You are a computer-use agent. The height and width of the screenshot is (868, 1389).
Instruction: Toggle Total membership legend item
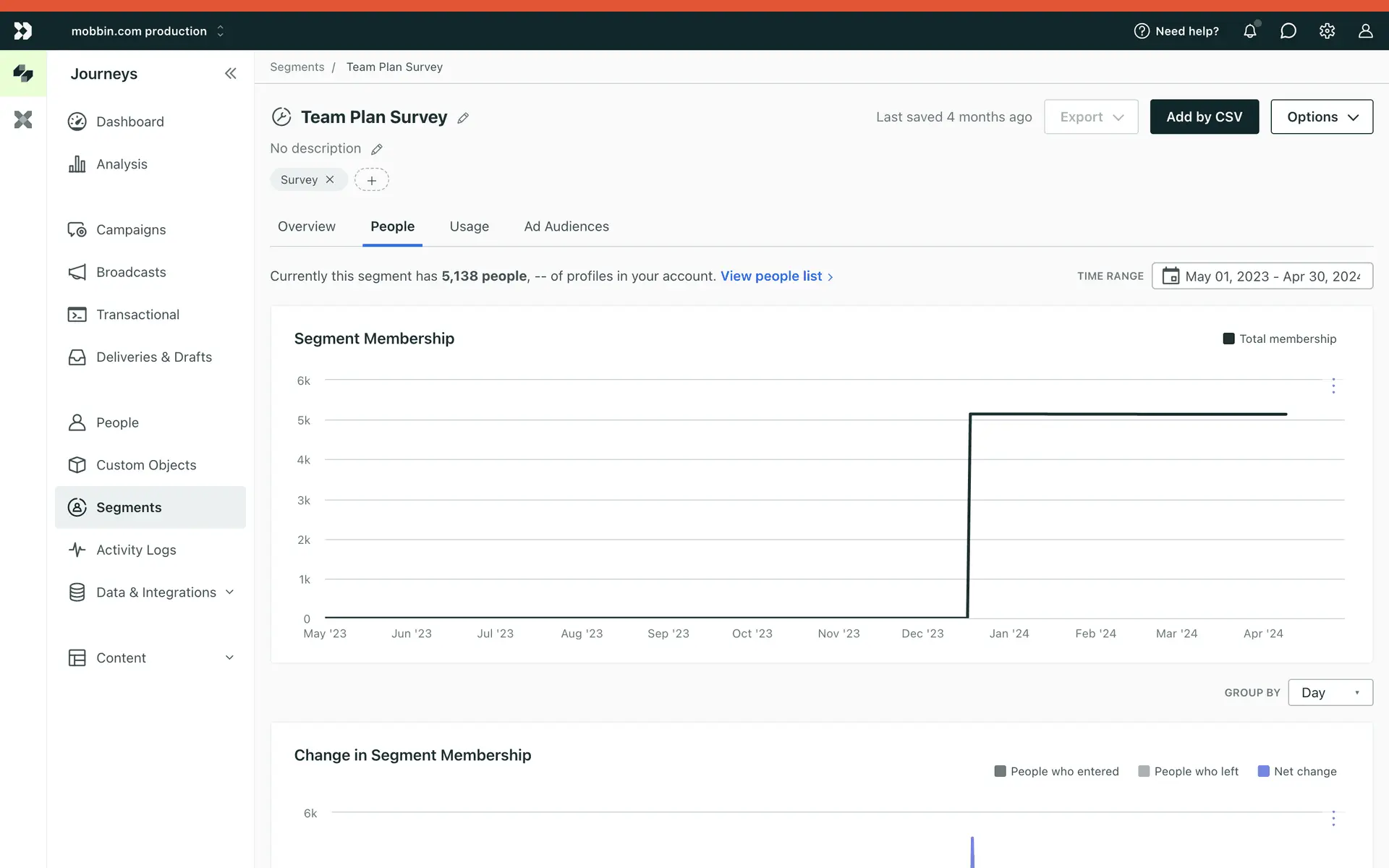click(x=1279, y=339)
